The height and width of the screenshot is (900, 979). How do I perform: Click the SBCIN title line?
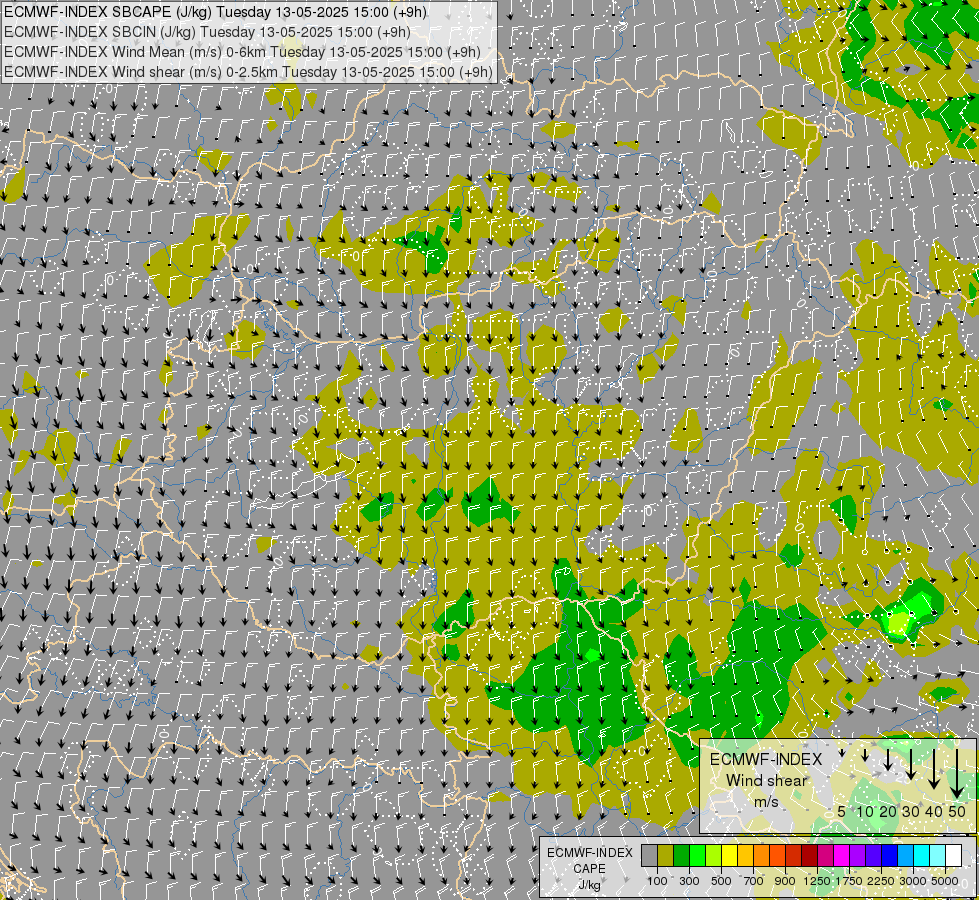(207, 32)
